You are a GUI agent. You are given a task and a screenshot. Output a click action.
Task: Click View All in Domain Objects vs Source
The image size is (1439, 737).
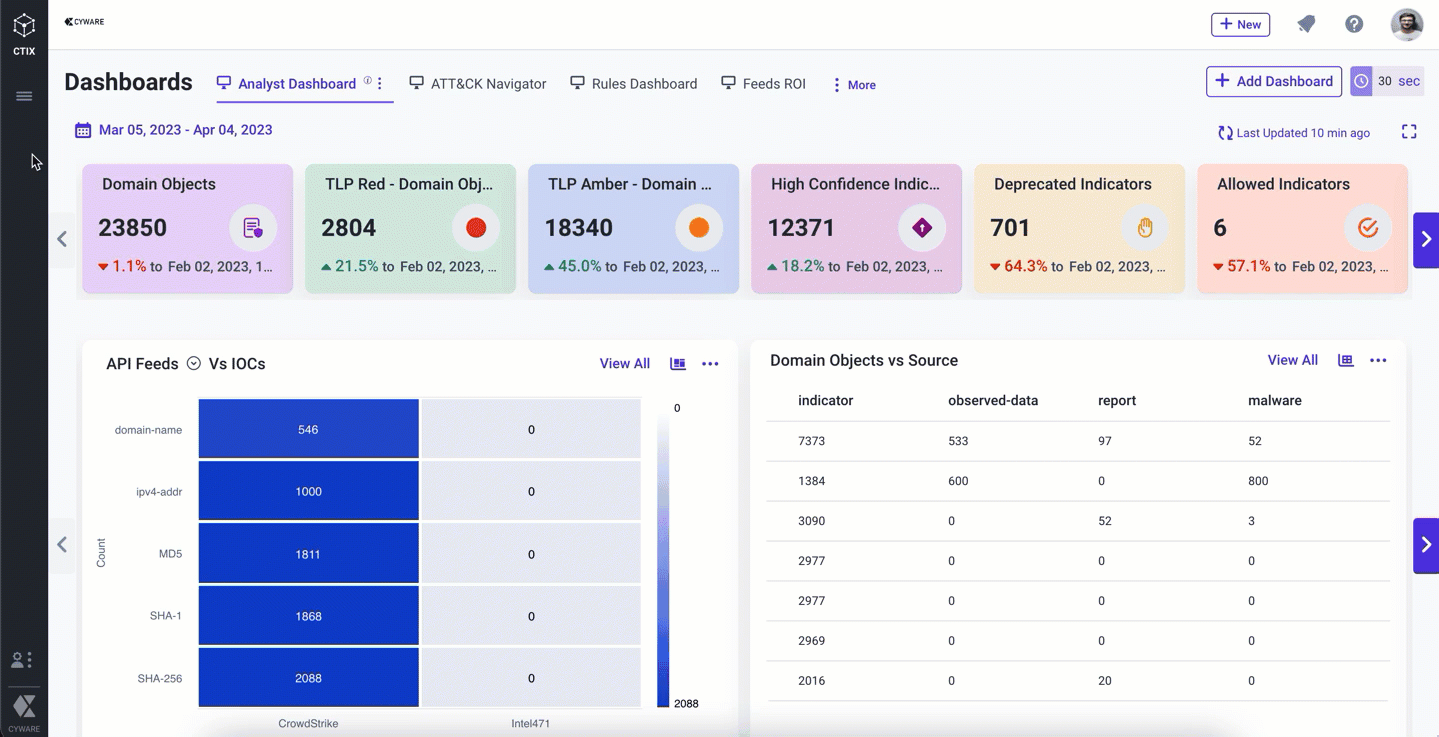[1292, 360]
